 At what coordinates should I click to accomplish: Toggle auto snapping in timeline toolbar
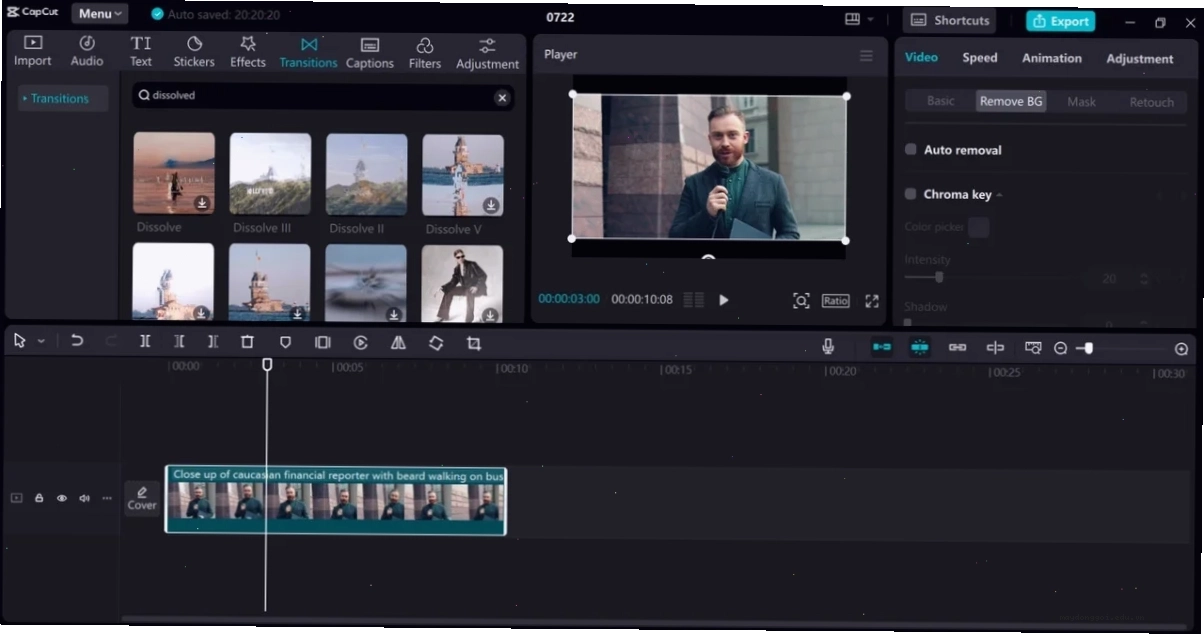tap(919, 347)
